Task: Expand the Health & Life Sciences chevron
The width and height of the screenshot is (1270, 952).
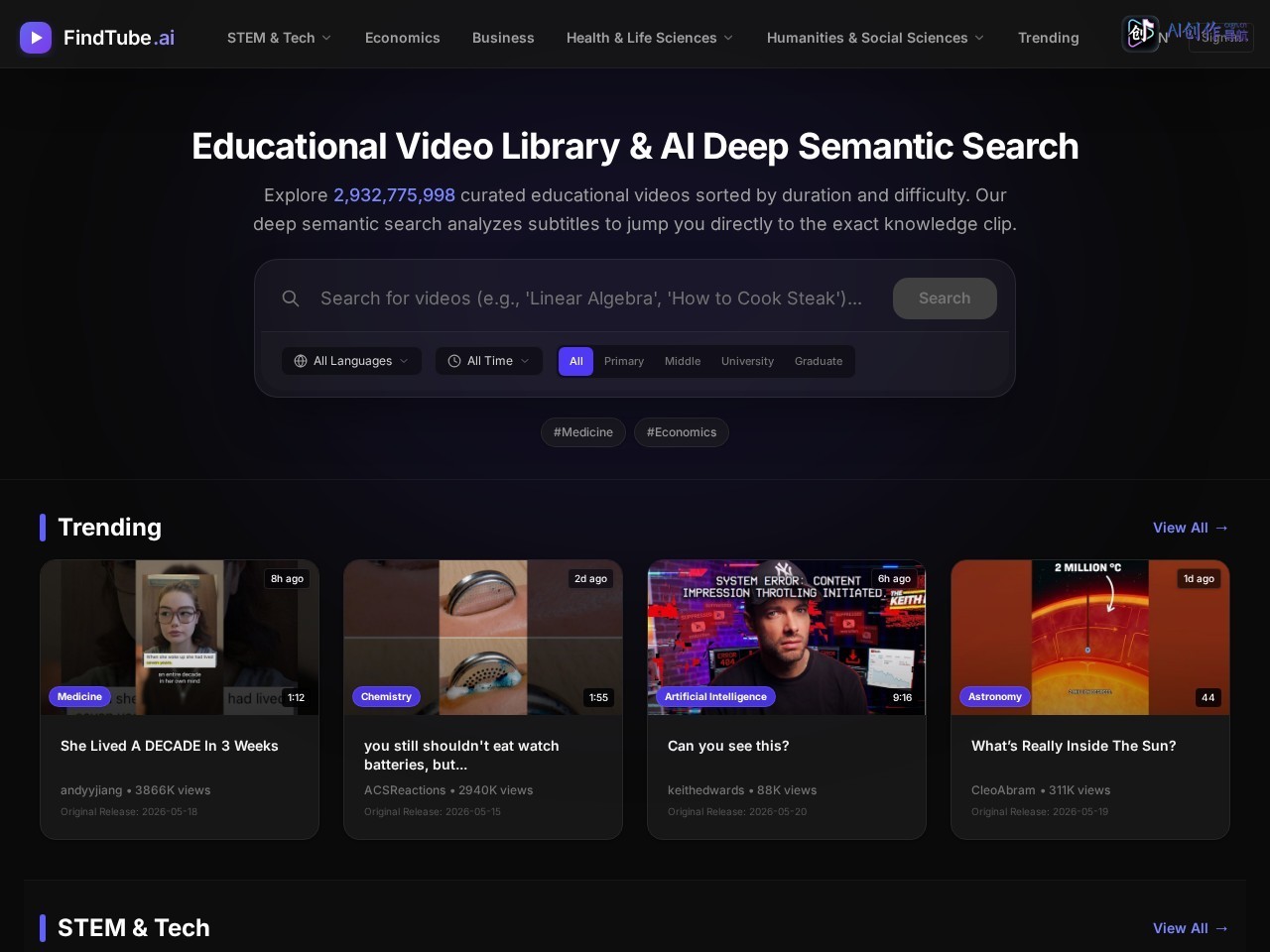Action: (x=728, y=38)
